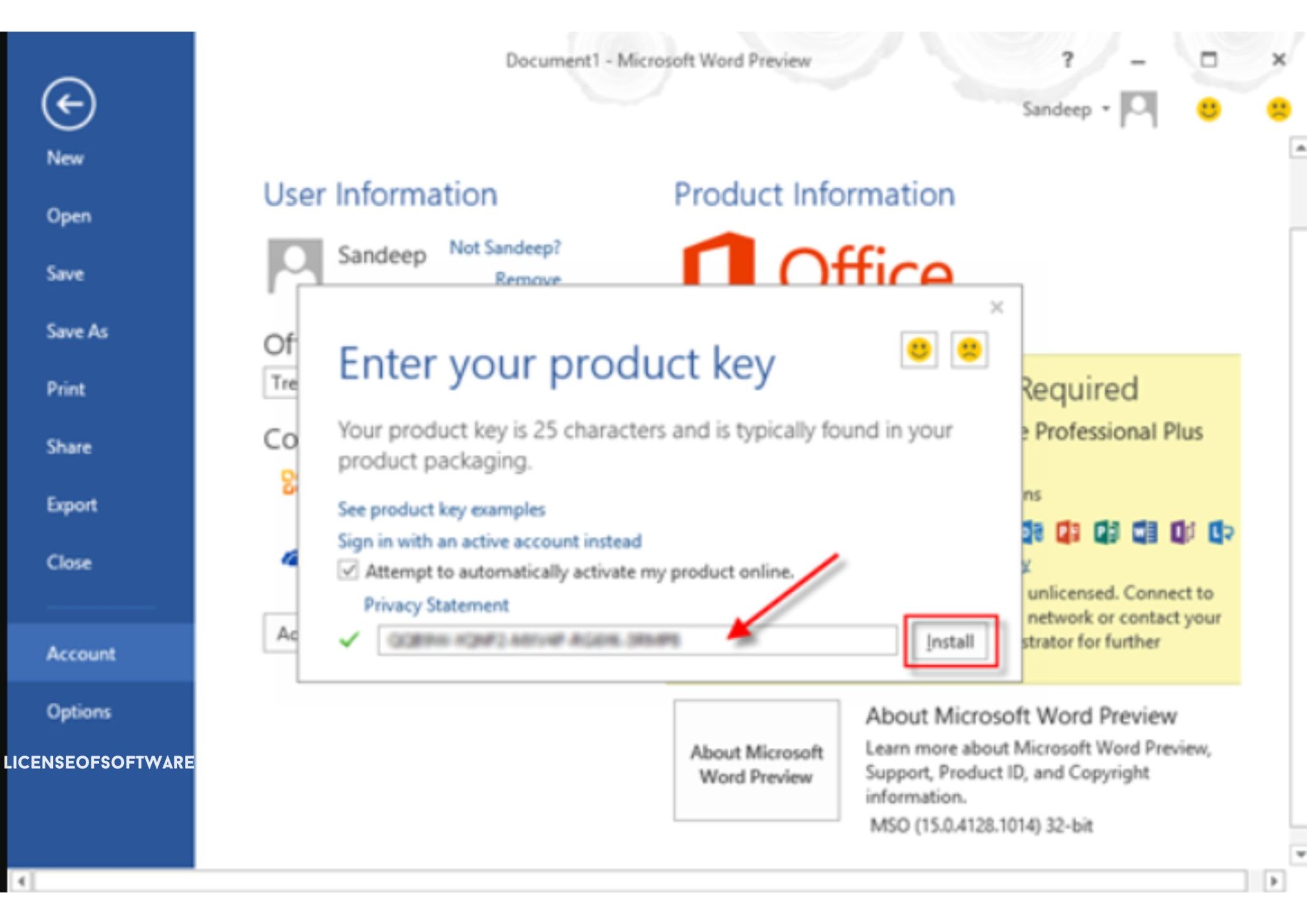Open the Account tab in sidebar
Screen dimensions: 1307x924
click(81, 653)
